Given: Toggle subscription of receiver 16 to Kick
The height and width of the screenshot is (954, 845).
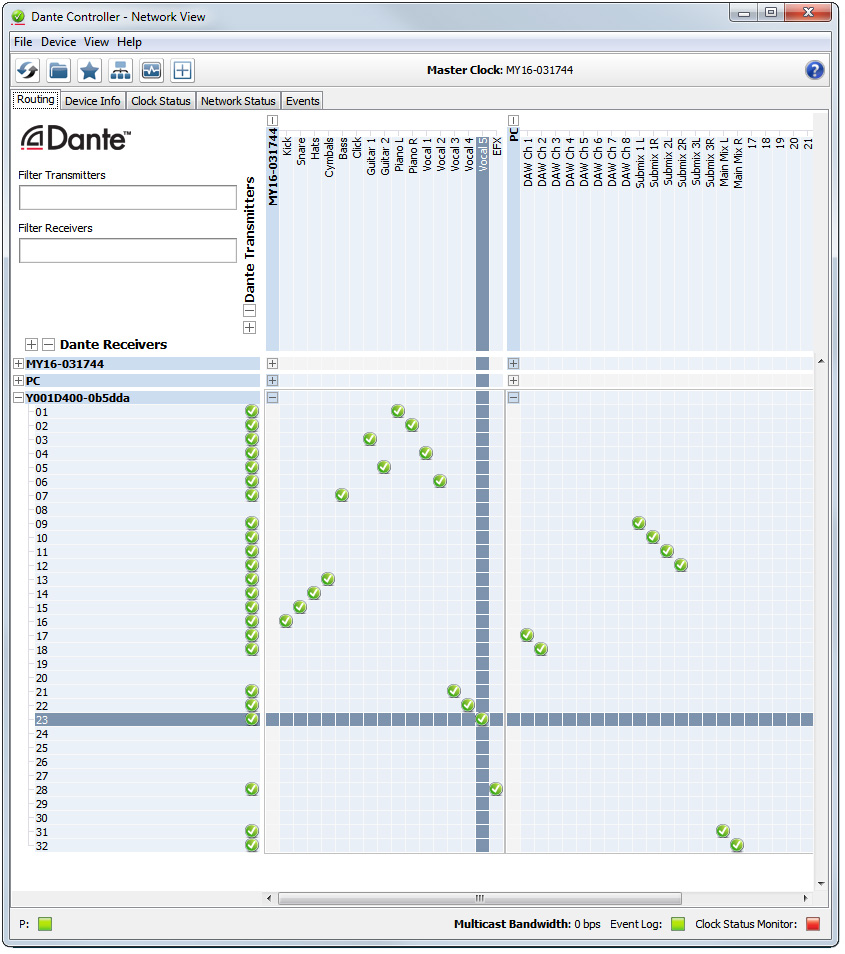Looking at the screenshot, I should pyautogui.click(x=286, y=622).
